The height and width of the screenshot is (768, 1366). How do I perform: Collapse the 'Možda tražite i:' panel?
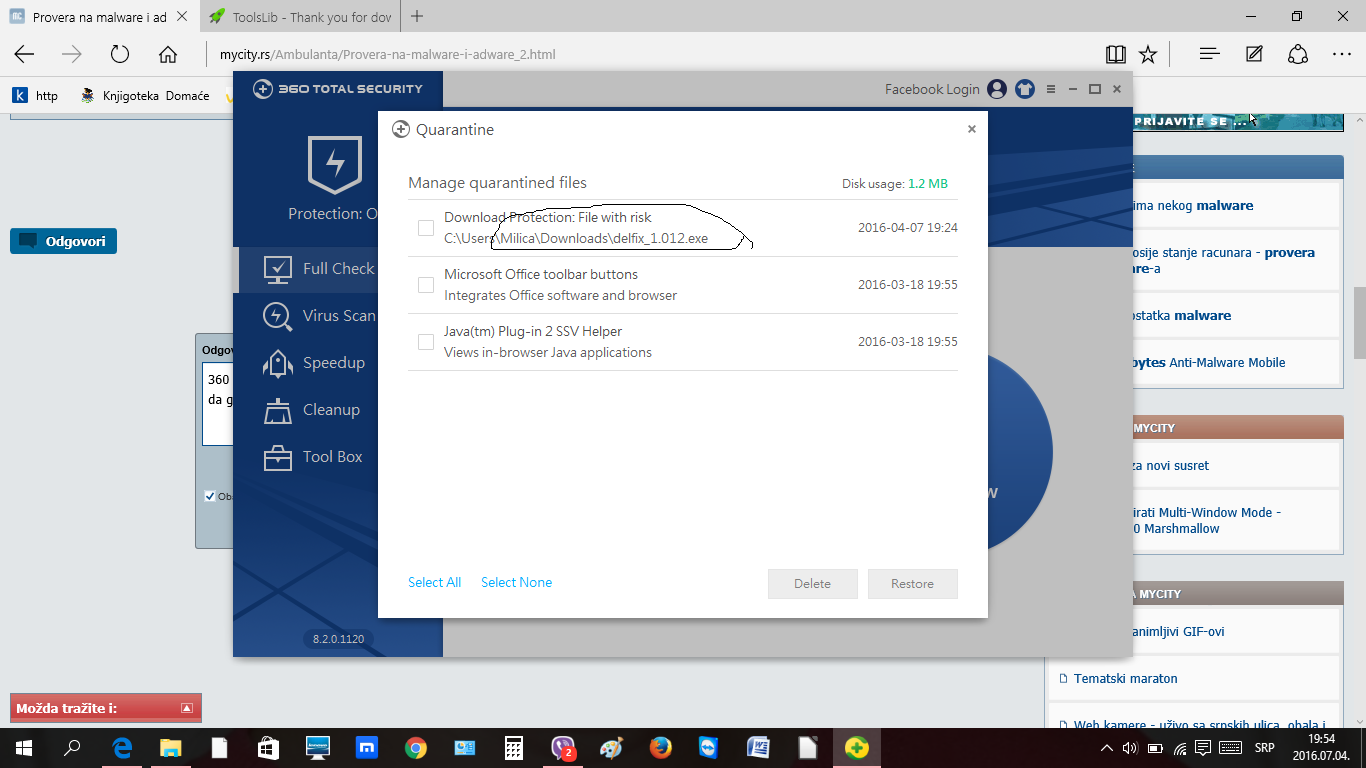pos(186,708)
